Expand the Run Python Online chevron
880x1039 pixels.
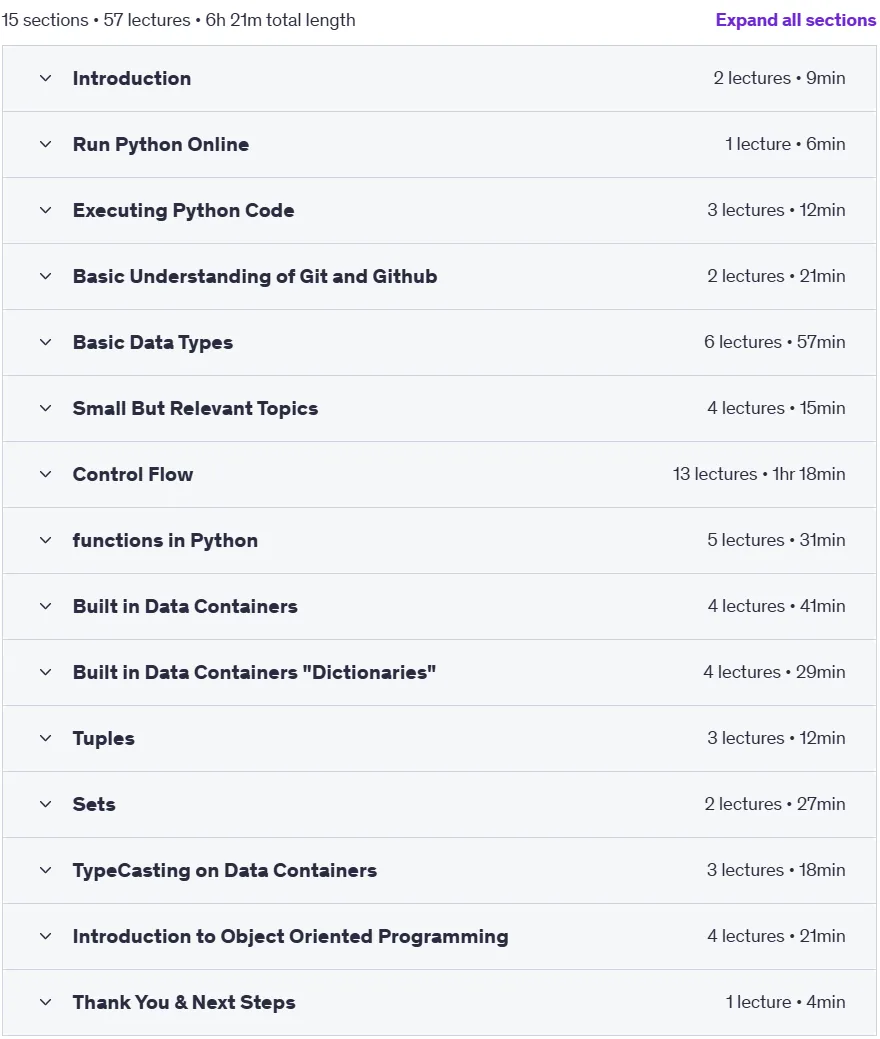pos(46,144)
